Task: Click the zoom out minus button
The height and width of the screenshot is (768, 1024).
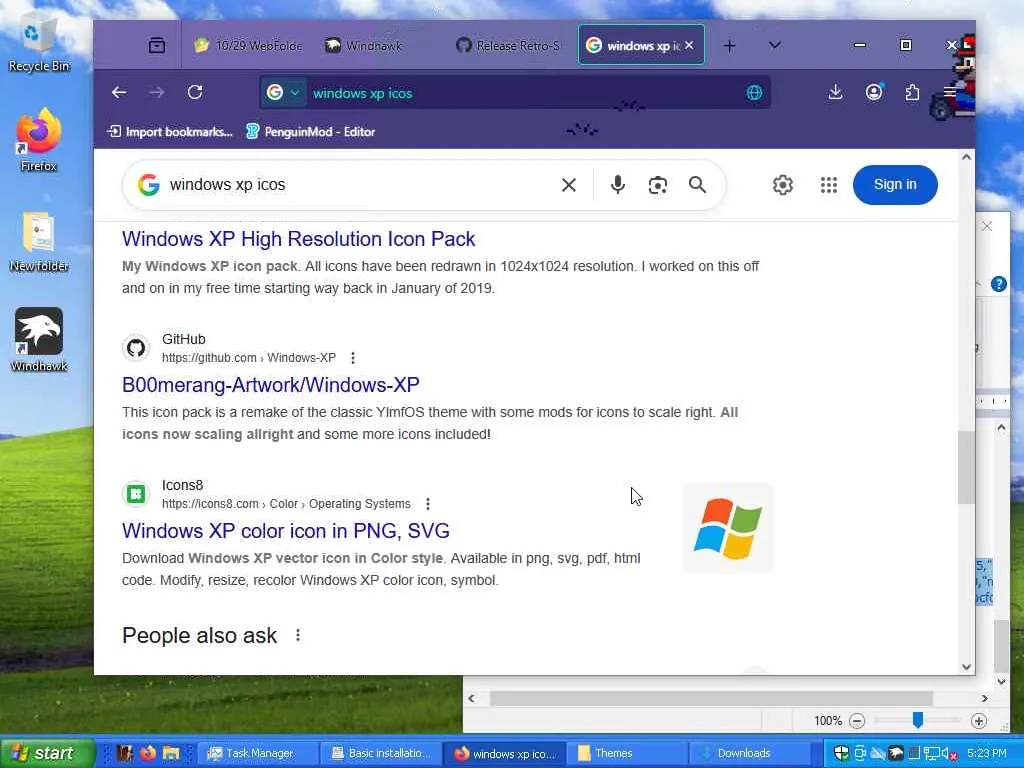Action: [x=857, y=721]
